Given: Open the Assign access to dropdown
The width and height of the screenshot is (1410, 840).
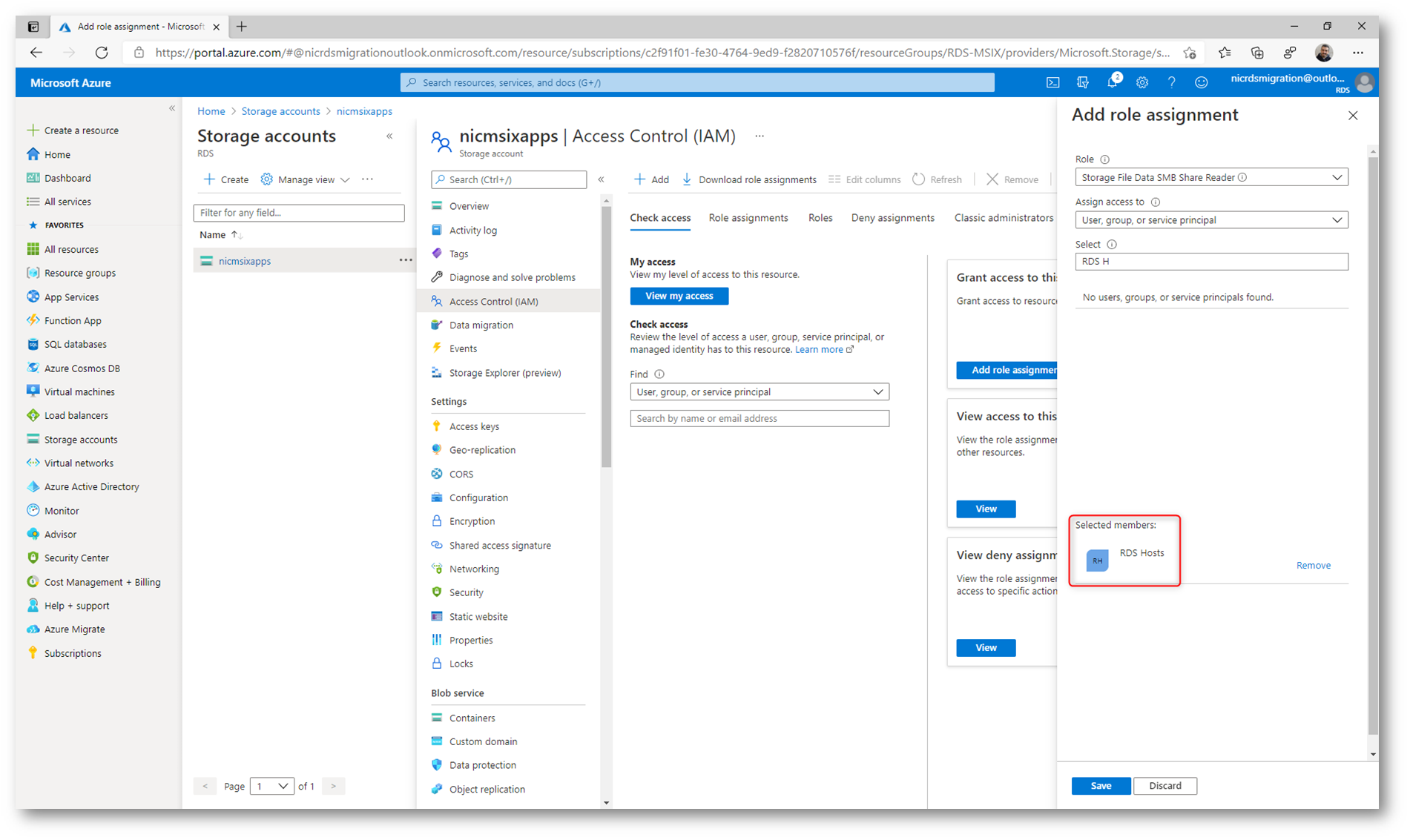Looking at the screenshot, I should (x=1211, y=220).
